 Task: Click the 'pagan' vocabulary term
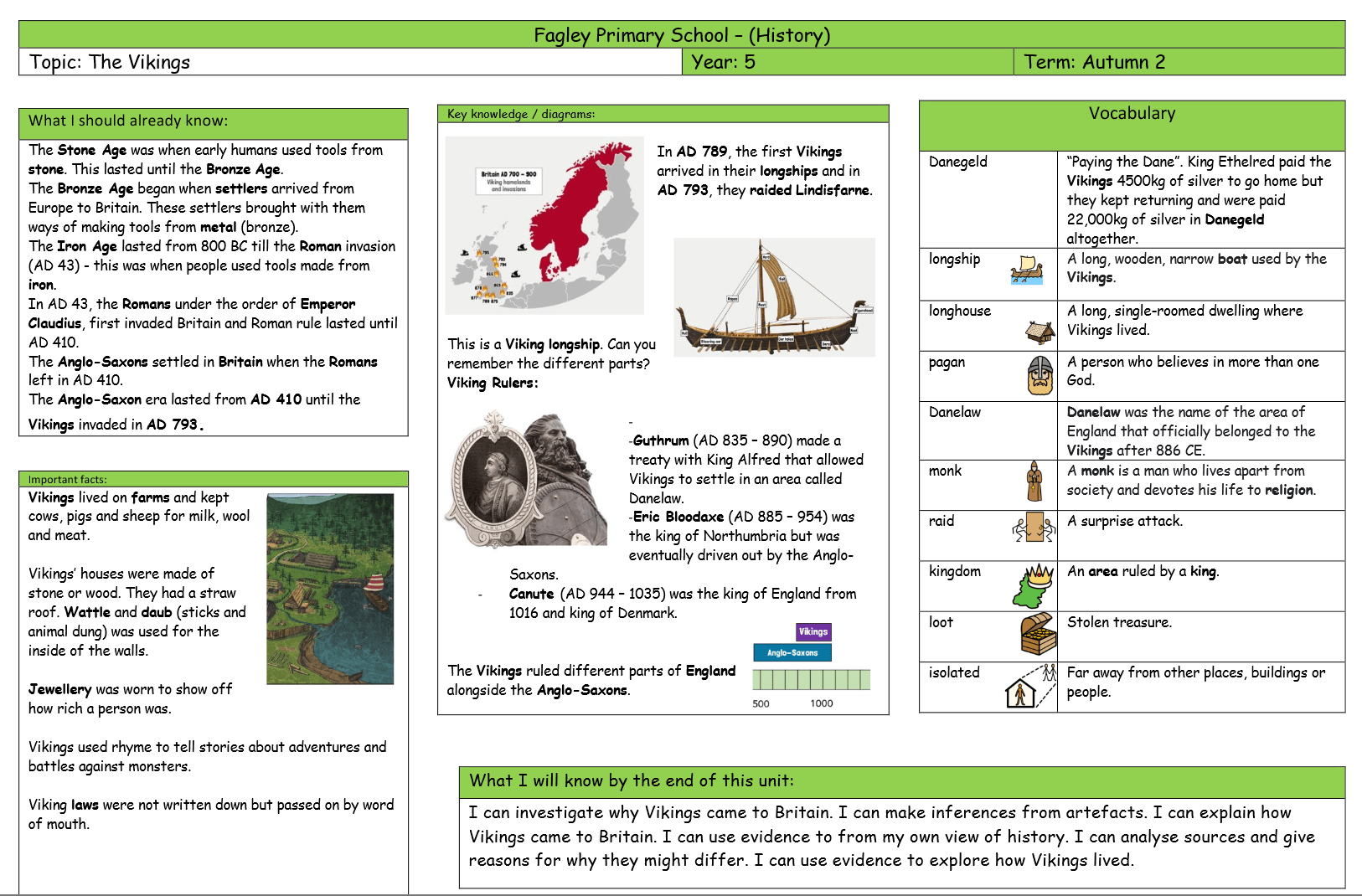(947, 363)
